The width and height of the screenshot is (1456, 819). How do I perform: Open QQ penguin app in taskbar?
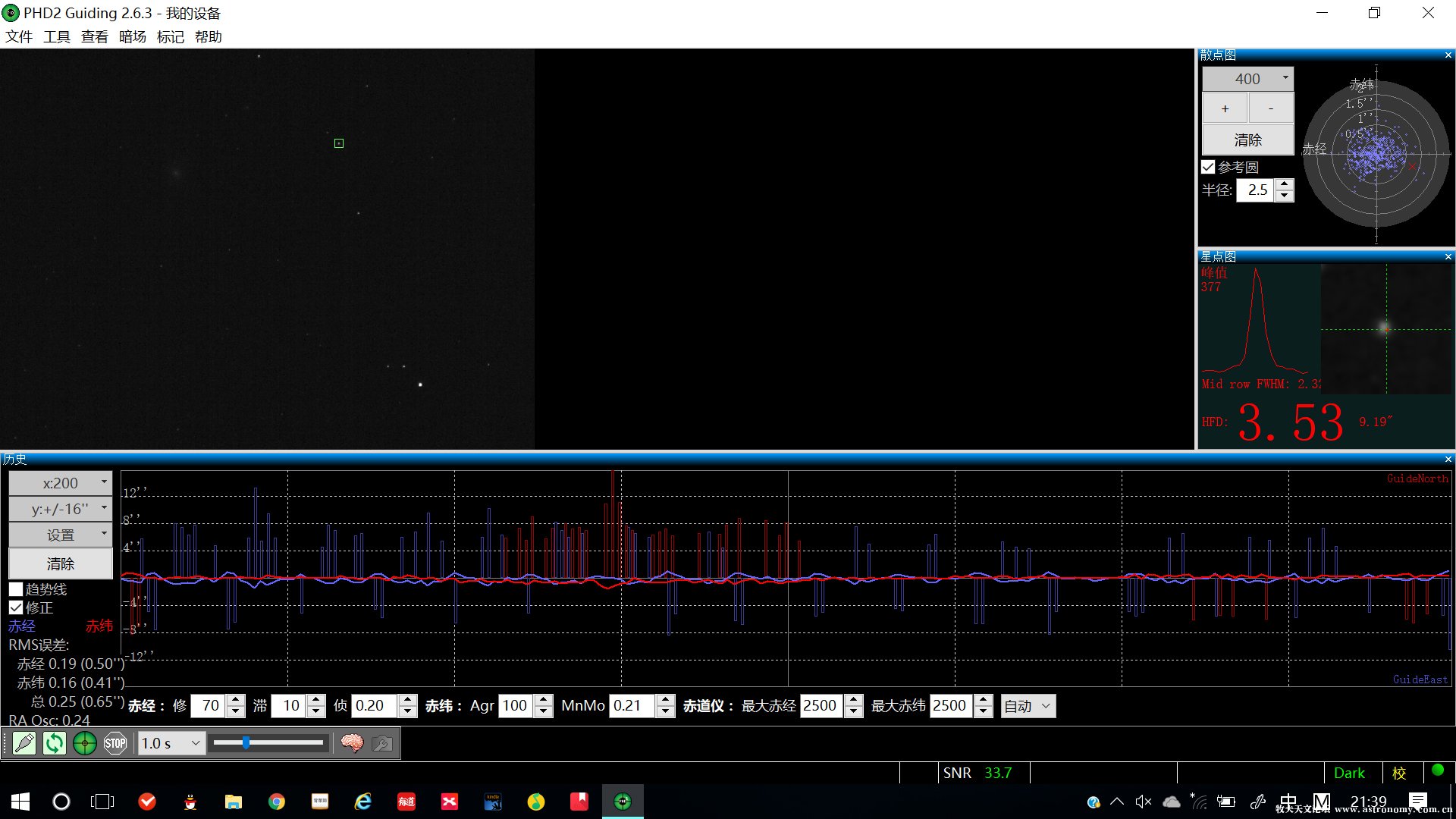click(x=190, y=802)
